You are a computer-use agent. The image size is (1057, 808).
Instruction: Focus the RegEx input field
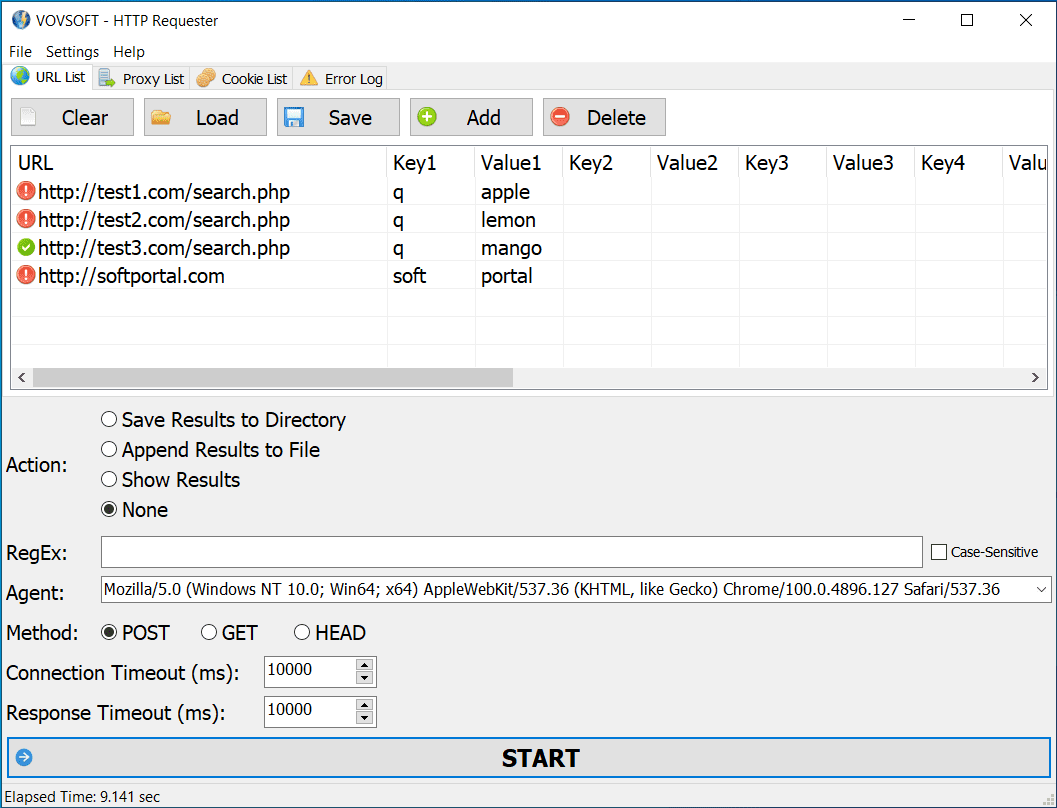512,552
